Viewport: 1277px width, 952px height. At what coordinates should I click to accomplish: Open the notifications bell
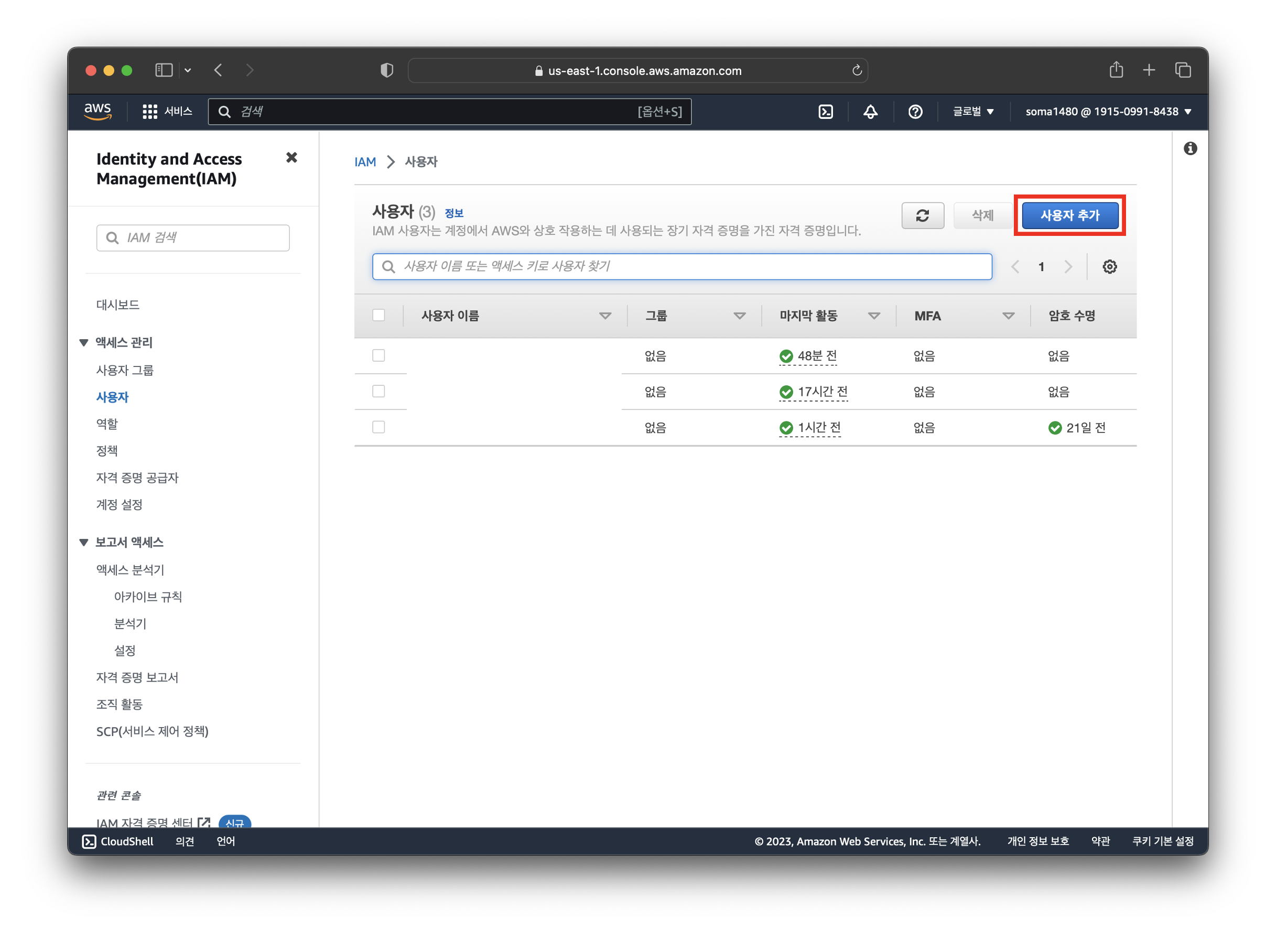coord(870,111)
